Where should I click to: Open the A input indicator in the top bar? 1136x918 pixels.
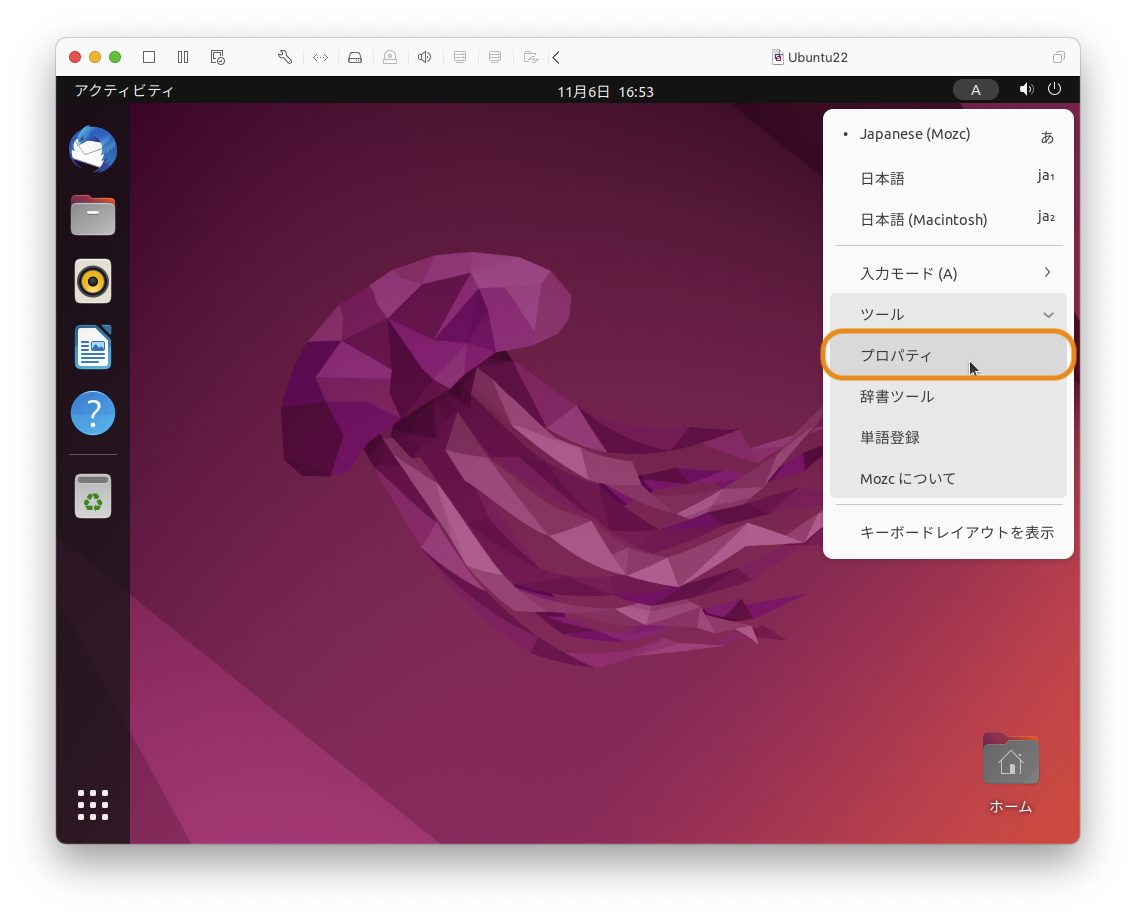pyautogui.click(x=976, y=89)
